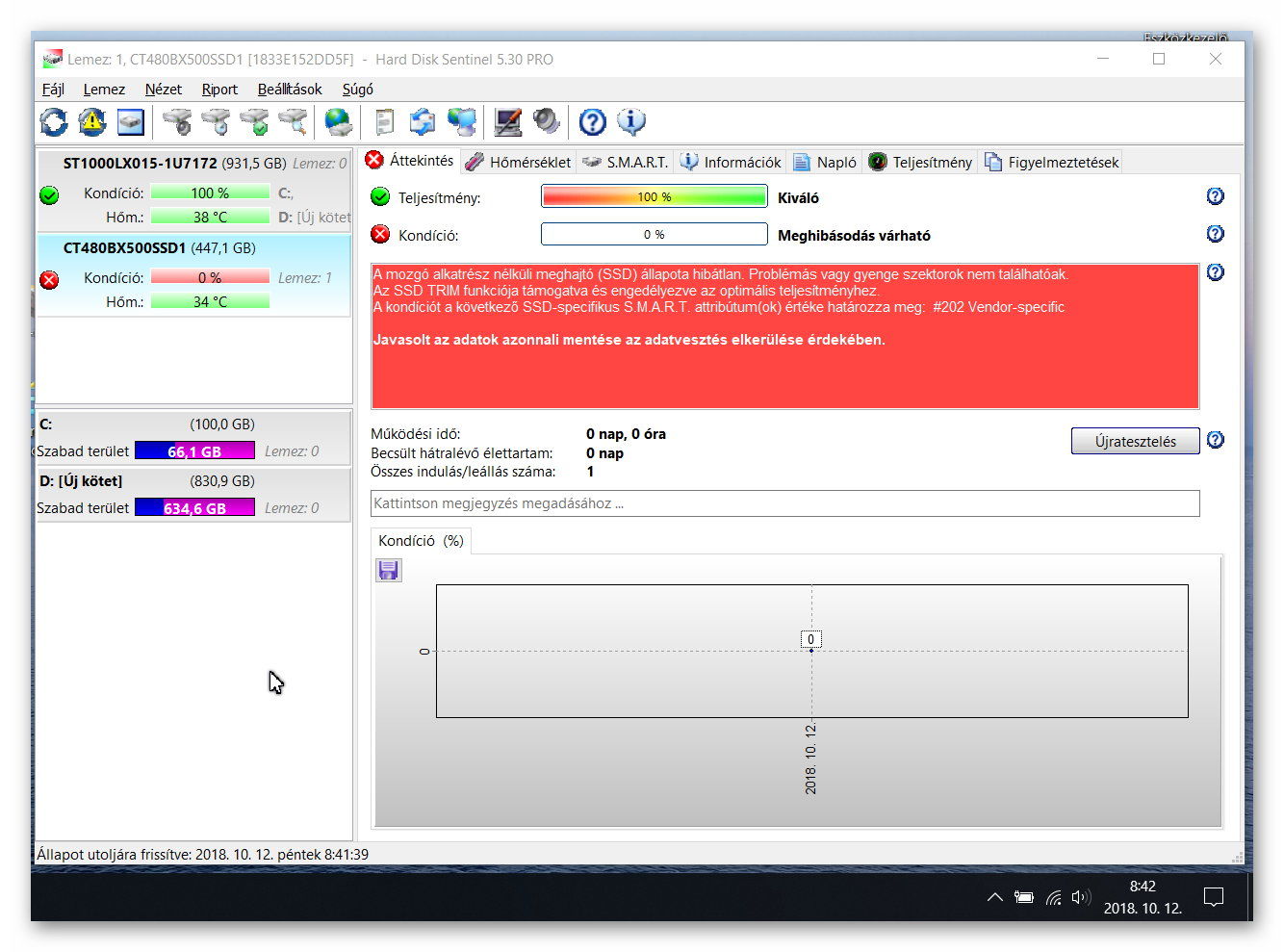Viewport: 1284px width, 952px height.
Task: Click the D: free space bar 634,6 GB
Action: tap(194, 507)
